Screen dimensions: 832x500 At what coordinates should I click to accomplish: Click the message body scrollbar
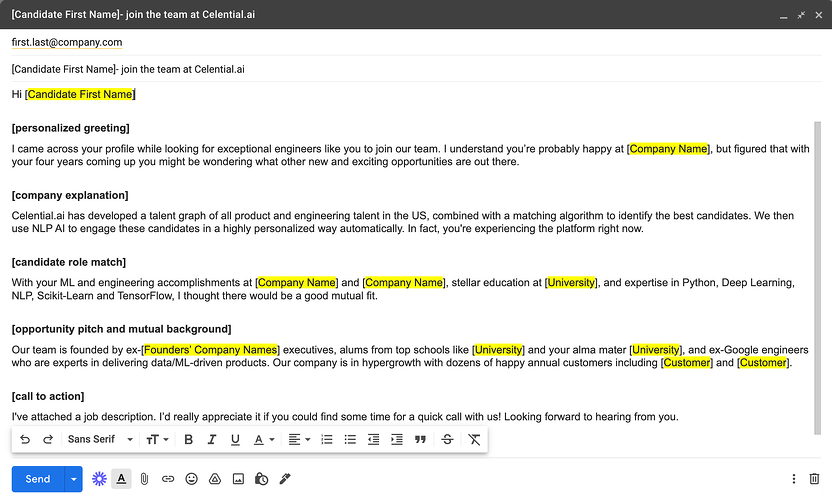pyautogui.click(x=818, y=278)
